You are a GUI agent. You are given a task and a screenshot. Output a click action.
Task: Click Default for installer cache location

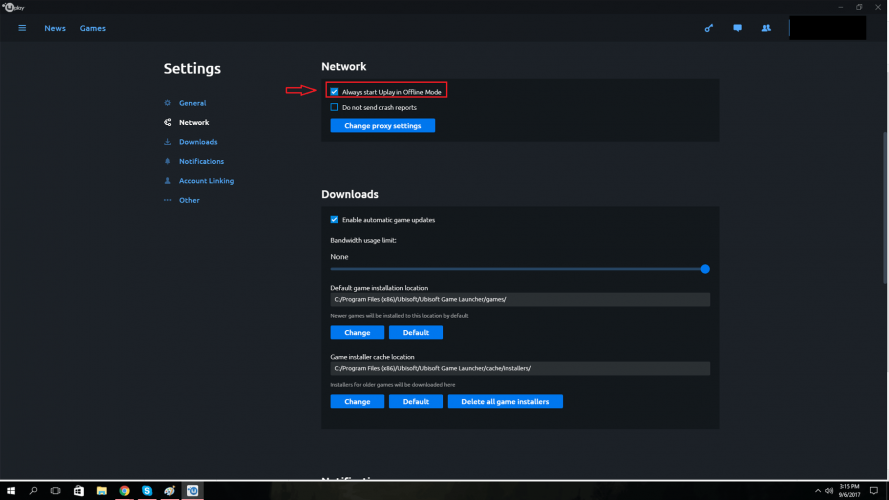(416, 401)
